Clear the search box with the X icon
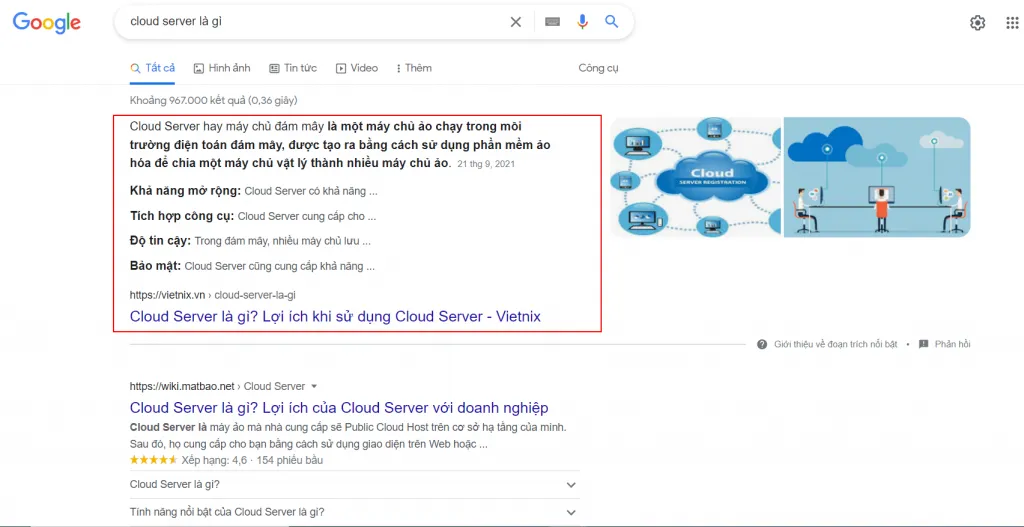The image size is (1024, 527). pos(516,22)
